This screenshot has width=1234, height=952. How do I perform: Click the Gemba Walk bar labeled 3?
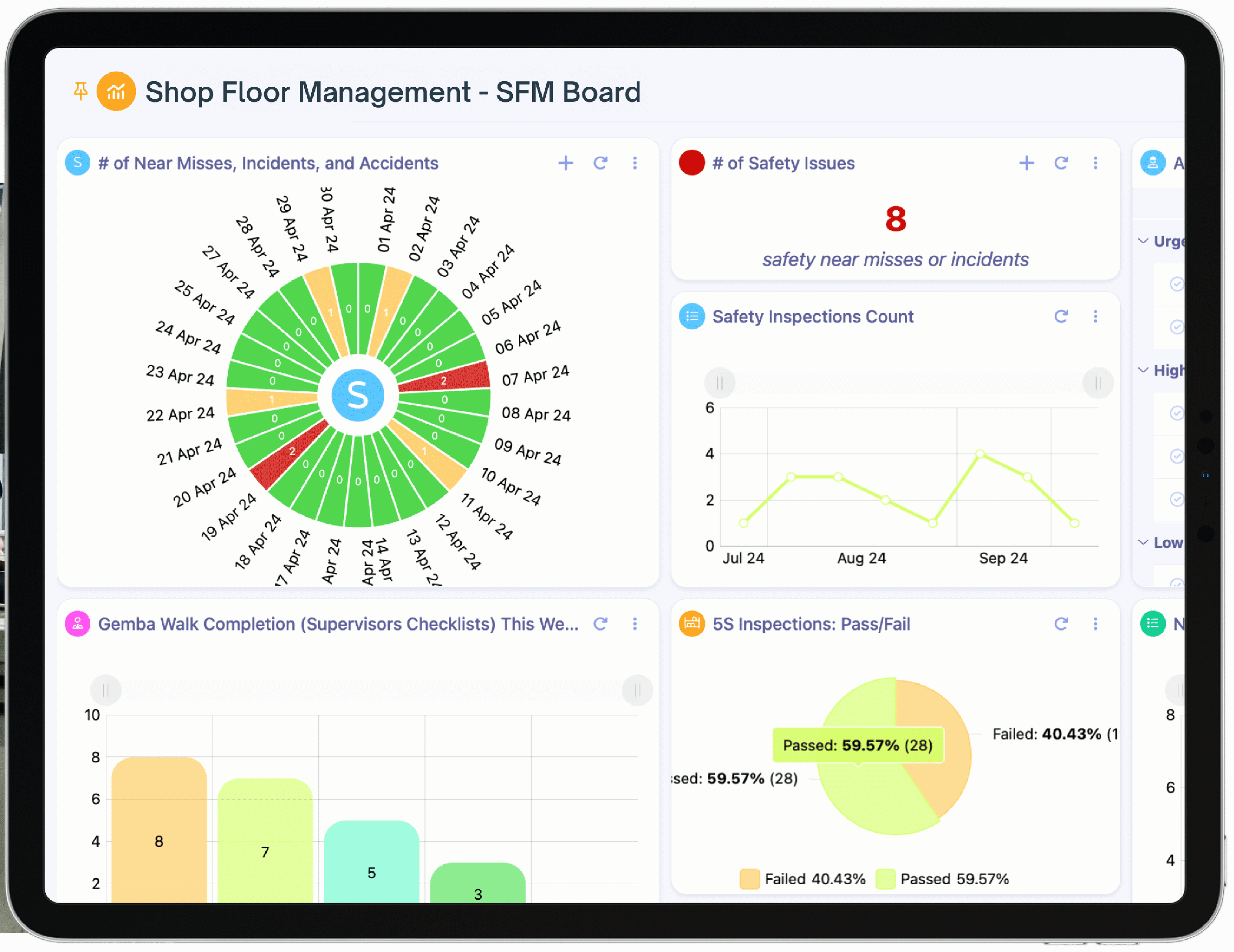tap(477, 883)
